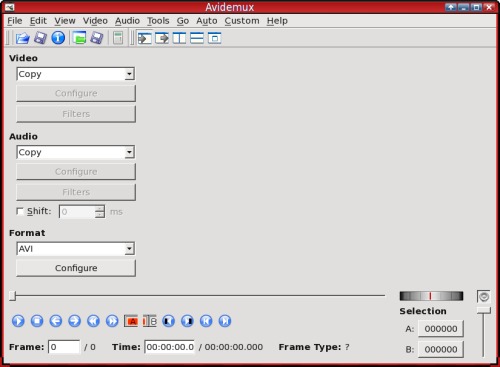The width and height of the screenshot is (500, 367).
Task: Open the Audio codec Copy dropdown
Action: coord(75,152)
